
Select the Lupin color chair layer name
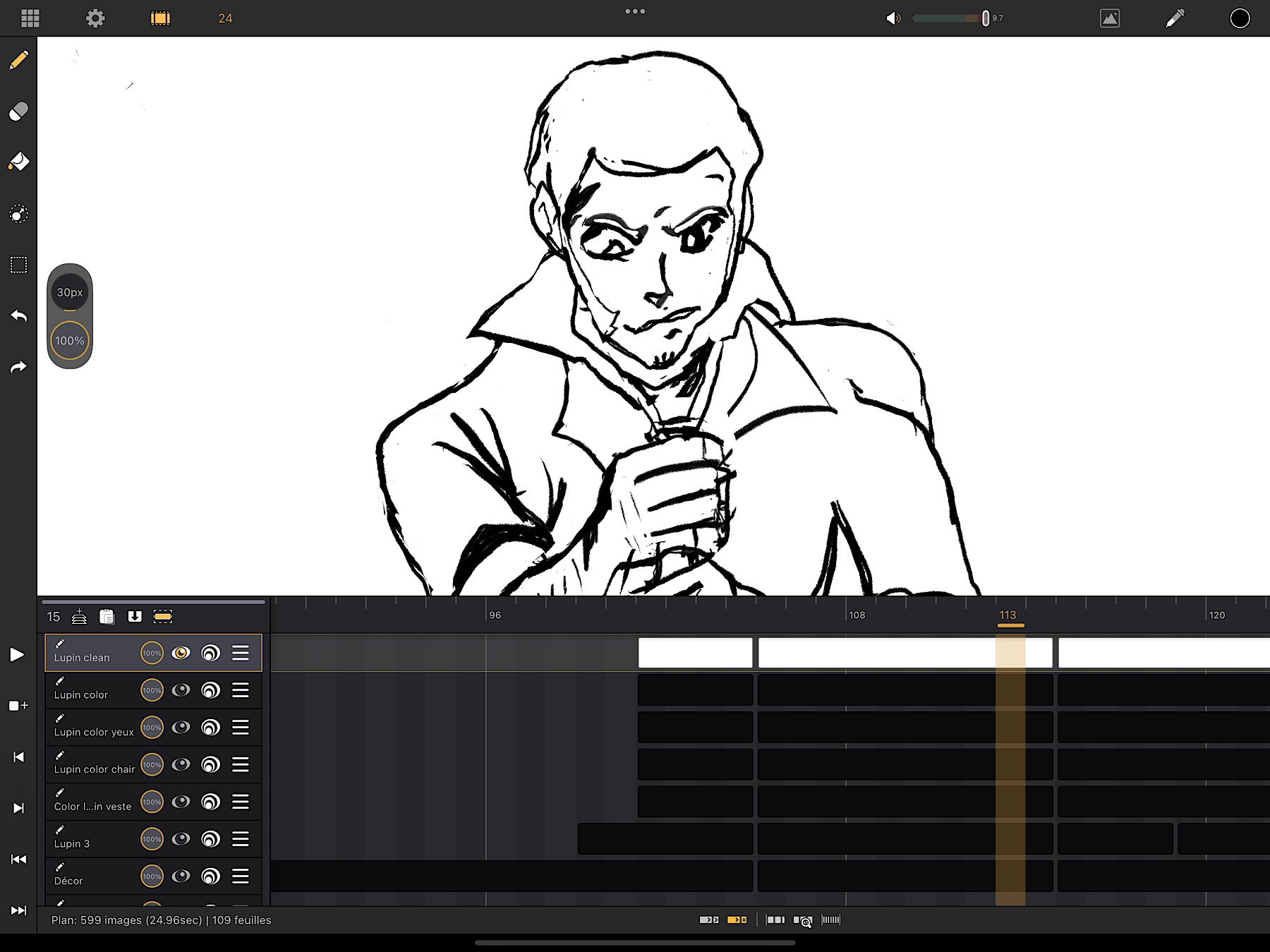point(95,769)
